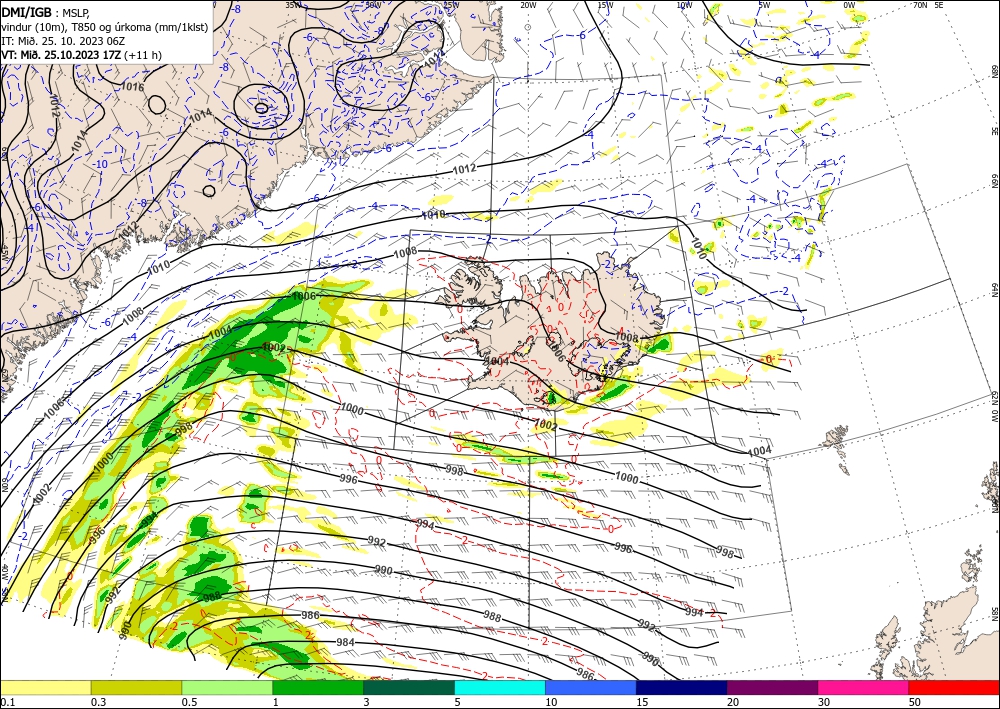Click the "15" legend value

642,702
